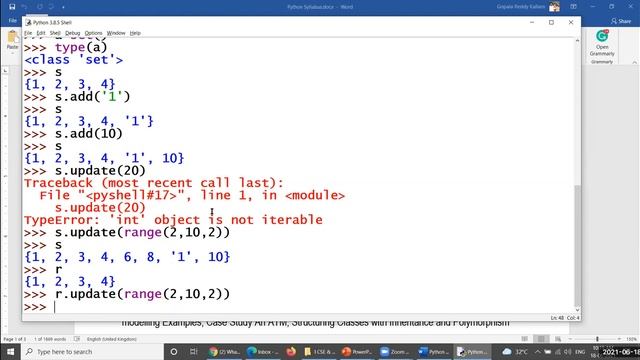Click the Python Shell vertical scrollbar
640x360 pixels.
click(577, 245)
